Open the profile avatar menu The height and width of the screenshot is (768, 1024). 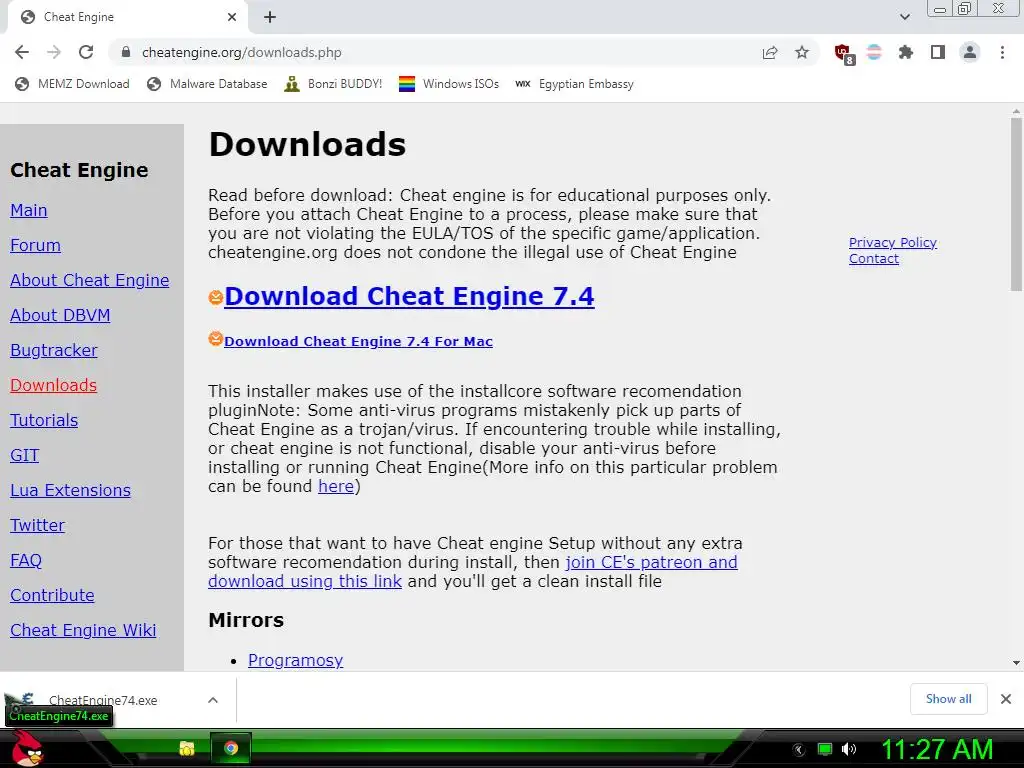coord(970,52)
